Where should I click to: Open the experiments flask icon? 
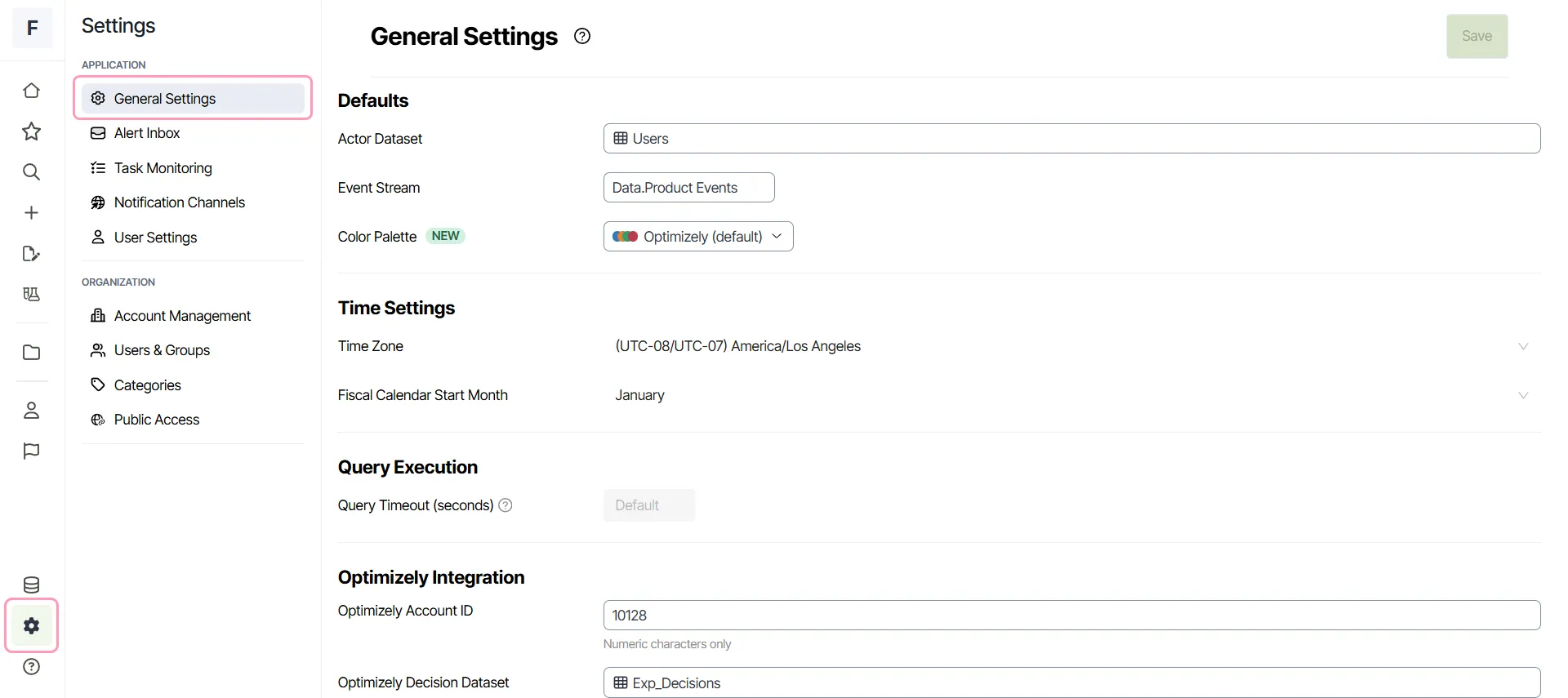(31, 295)
